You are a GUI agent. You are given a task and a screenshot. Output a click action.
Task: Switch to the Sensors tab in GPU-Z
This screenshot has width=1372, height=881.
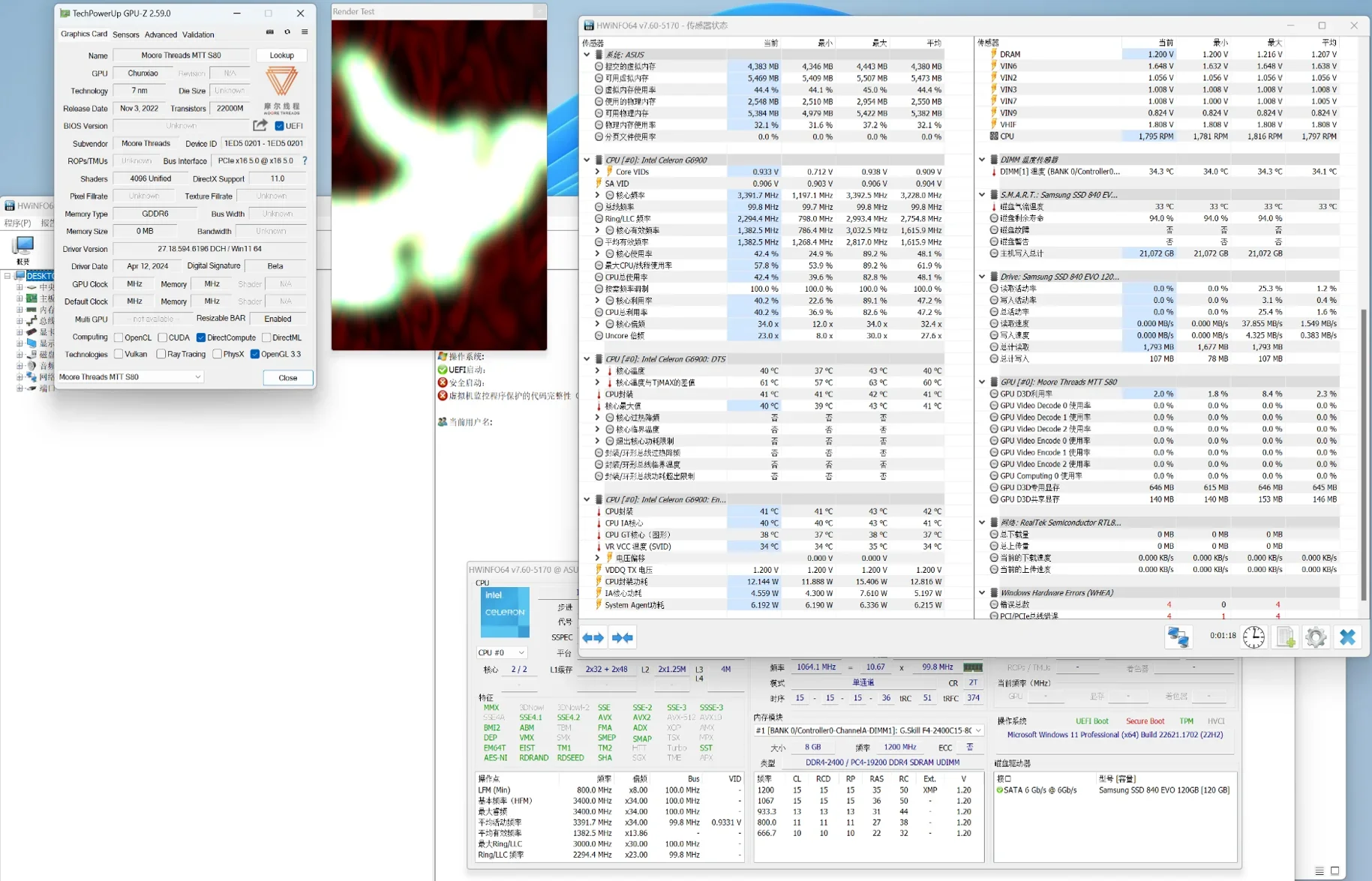[x=125, y=34]
